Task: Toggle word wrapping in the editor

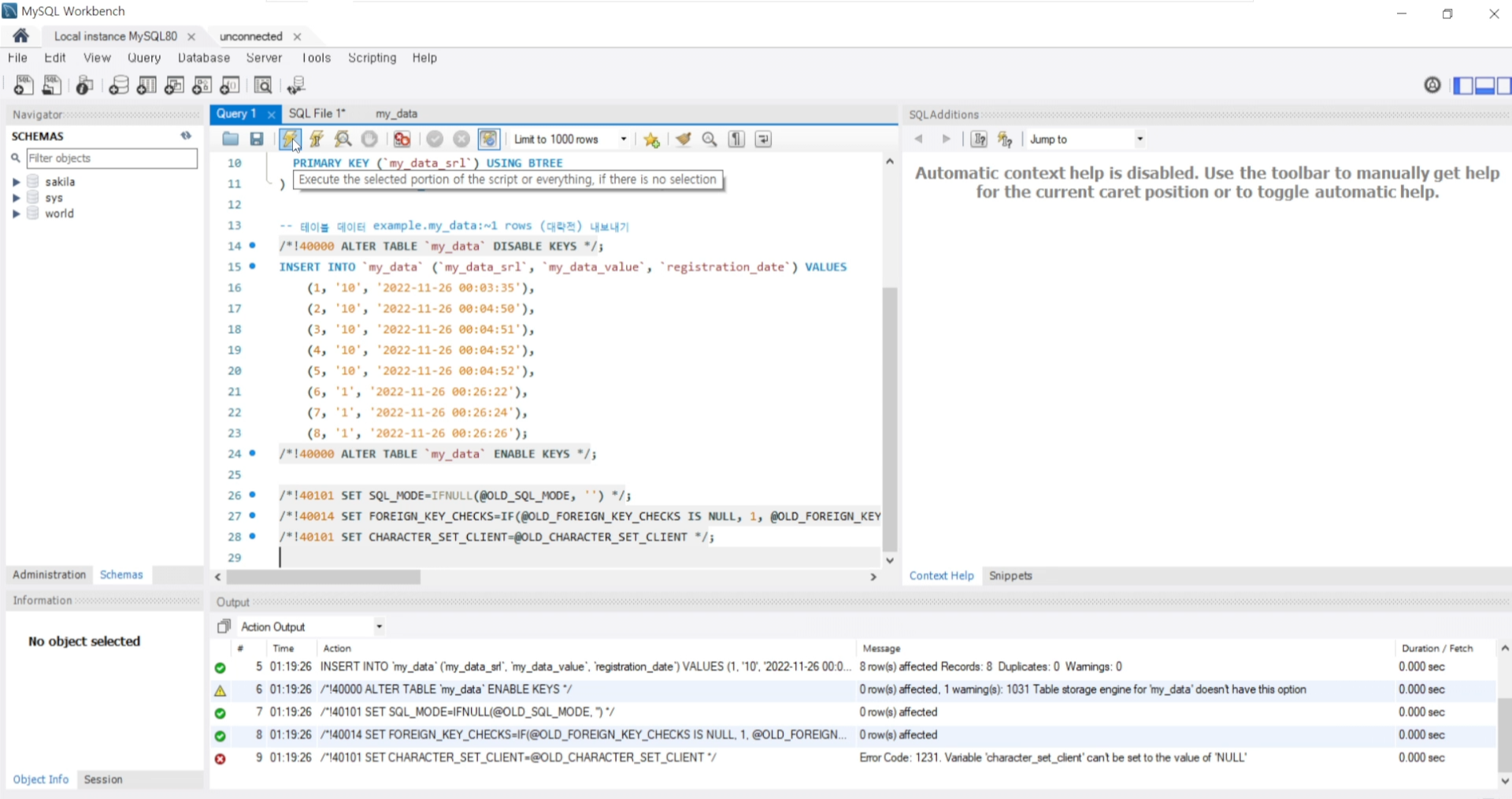Action: click(x=763, y=139)
